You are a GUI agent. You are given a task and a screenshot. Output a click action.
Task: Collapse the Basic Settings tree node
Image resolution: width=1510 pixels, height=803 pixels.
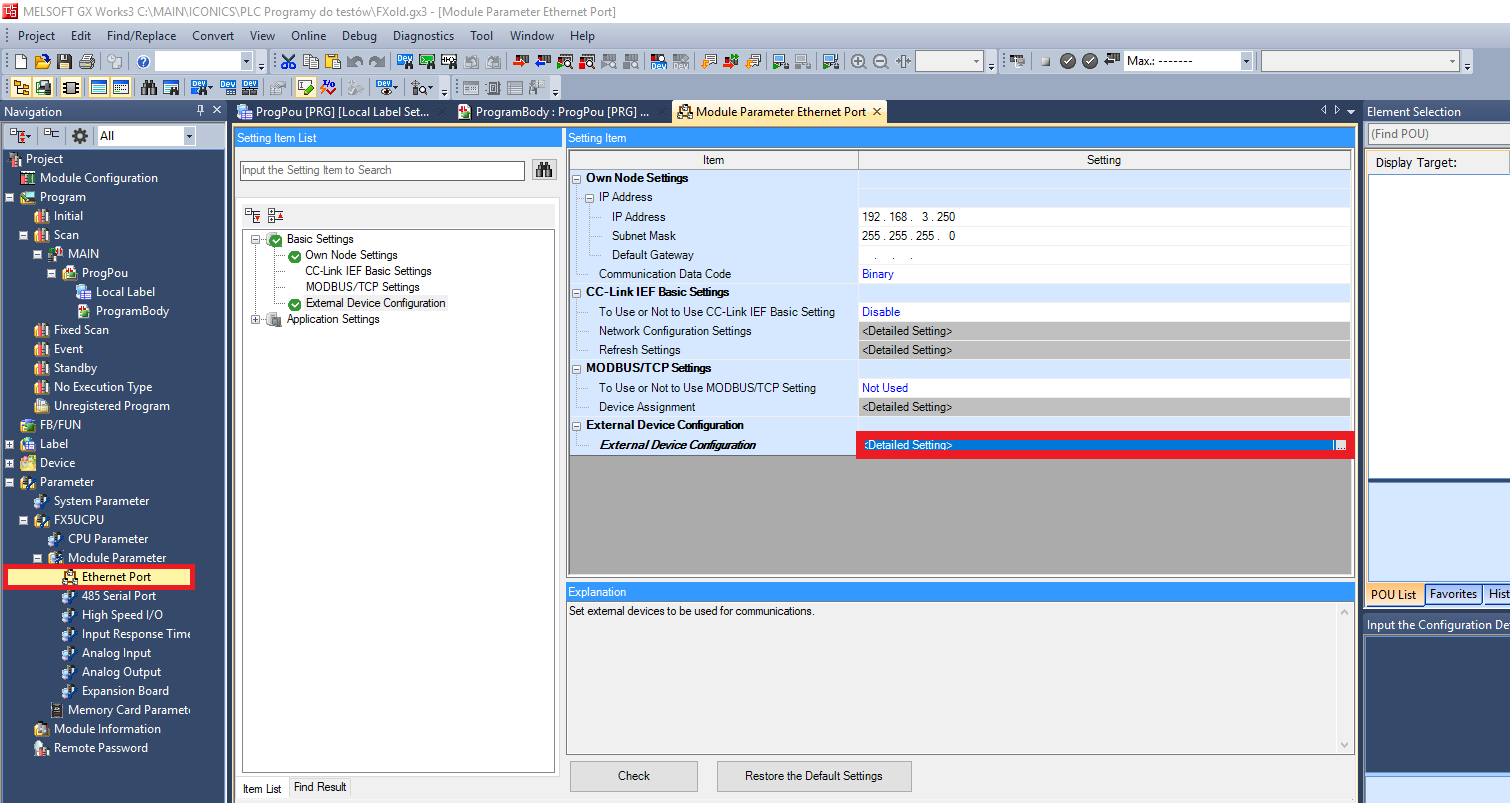[256, 239]
